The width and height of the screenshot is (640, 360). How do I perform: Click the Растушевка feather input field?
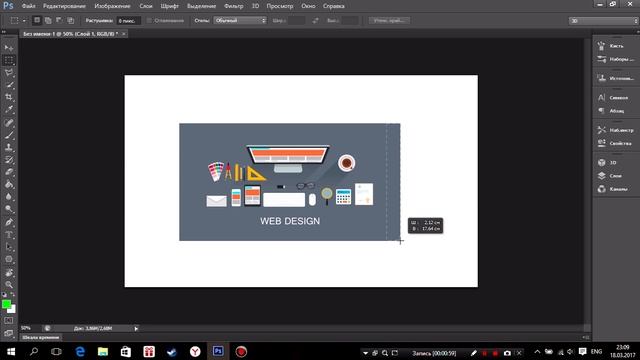click(129, 20)
